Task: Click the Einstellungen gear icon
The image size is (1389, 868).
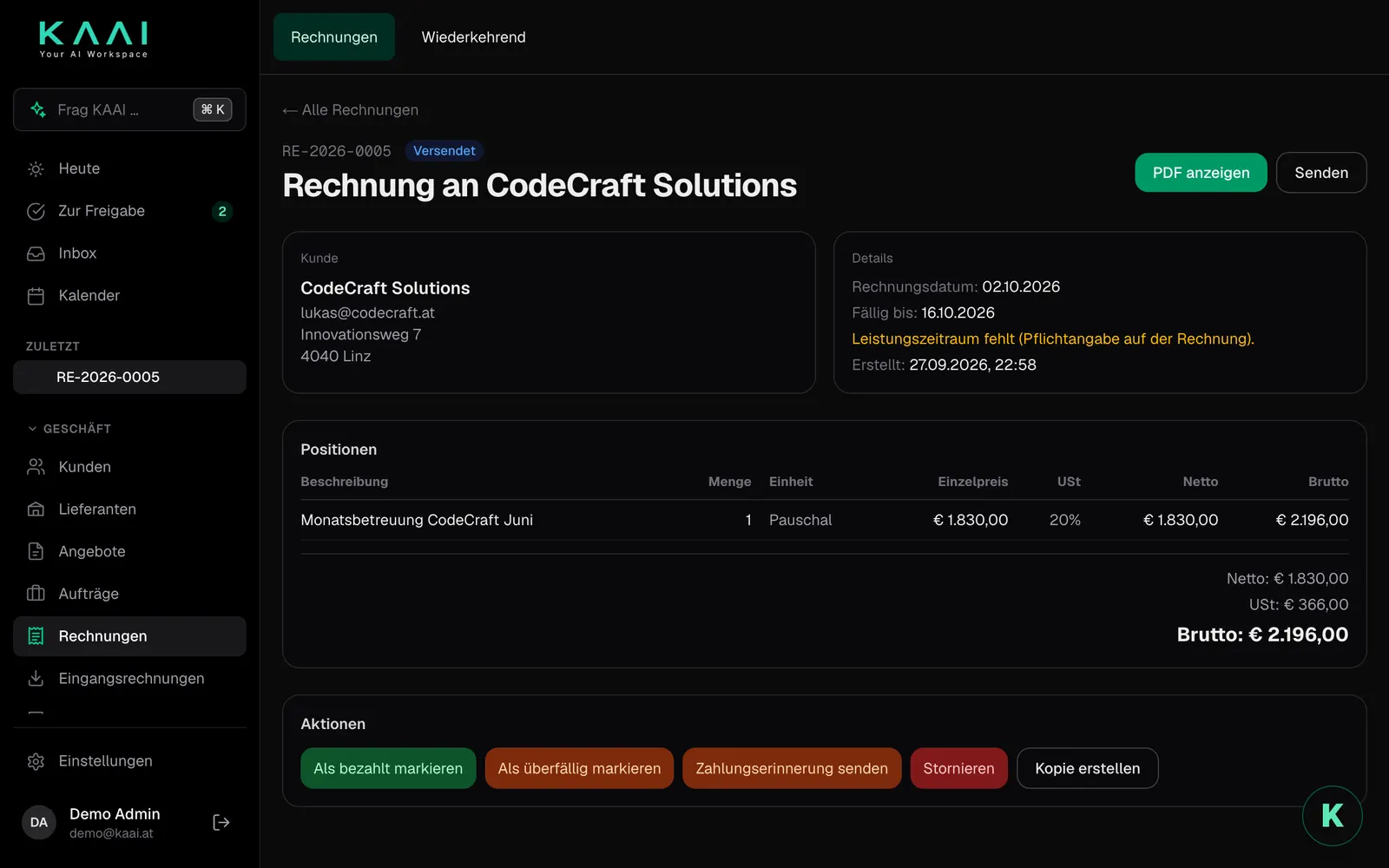Action: point(36,761)
